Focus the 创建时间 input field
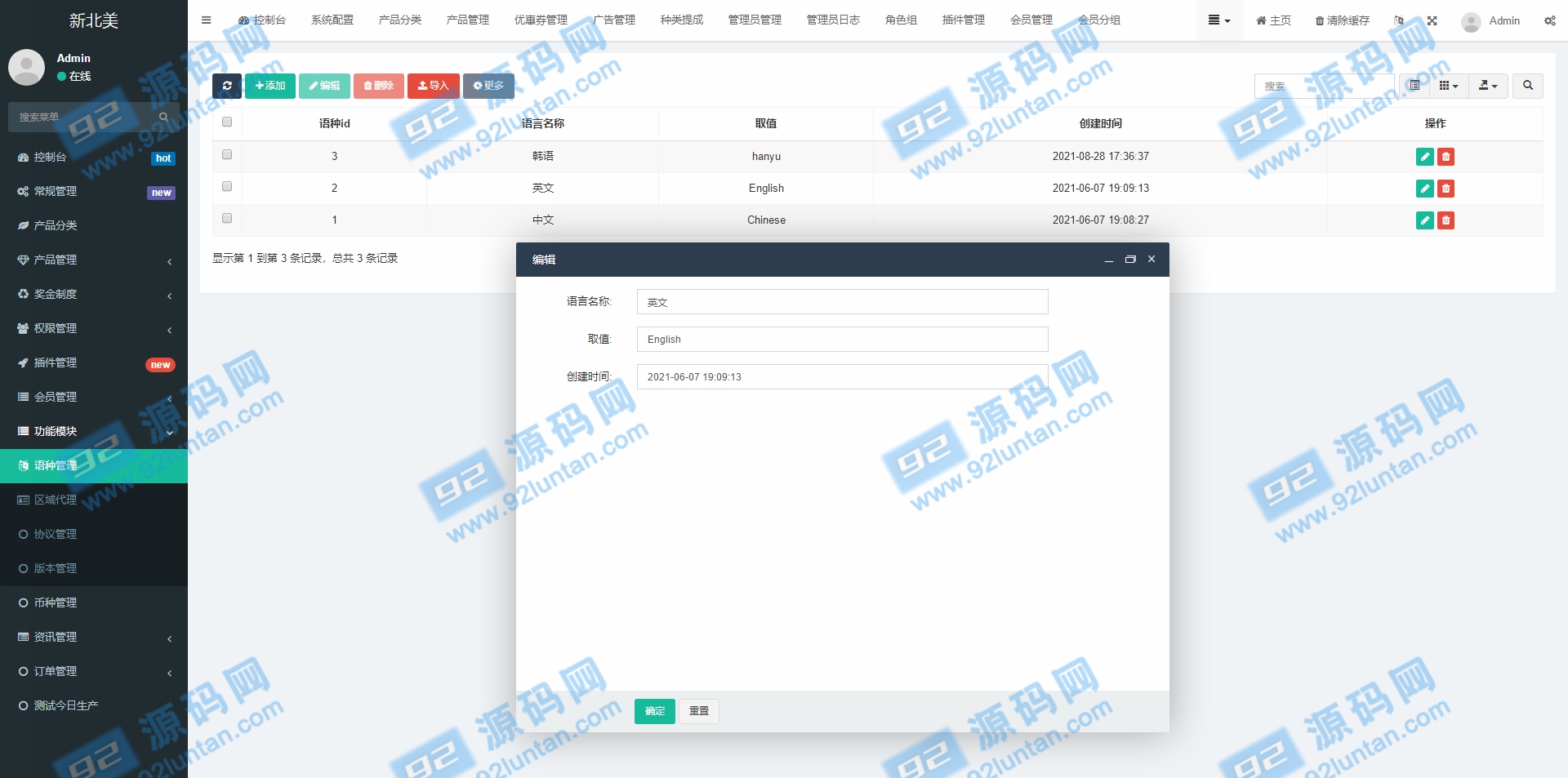Image resolution: width=1568 pixels, height=778 pixels. pyautogui.click(x=842, y=377)
